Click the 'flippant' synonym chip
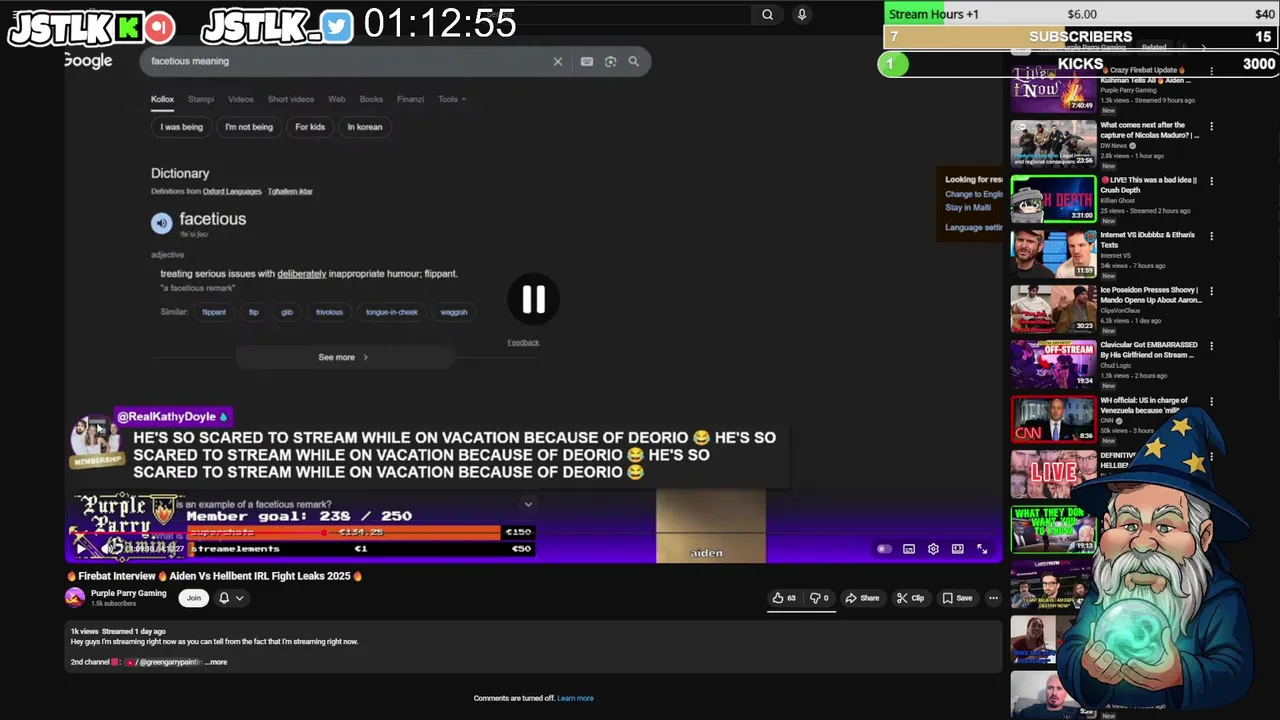The image size is (1280, 720). [x=214, y=312]
